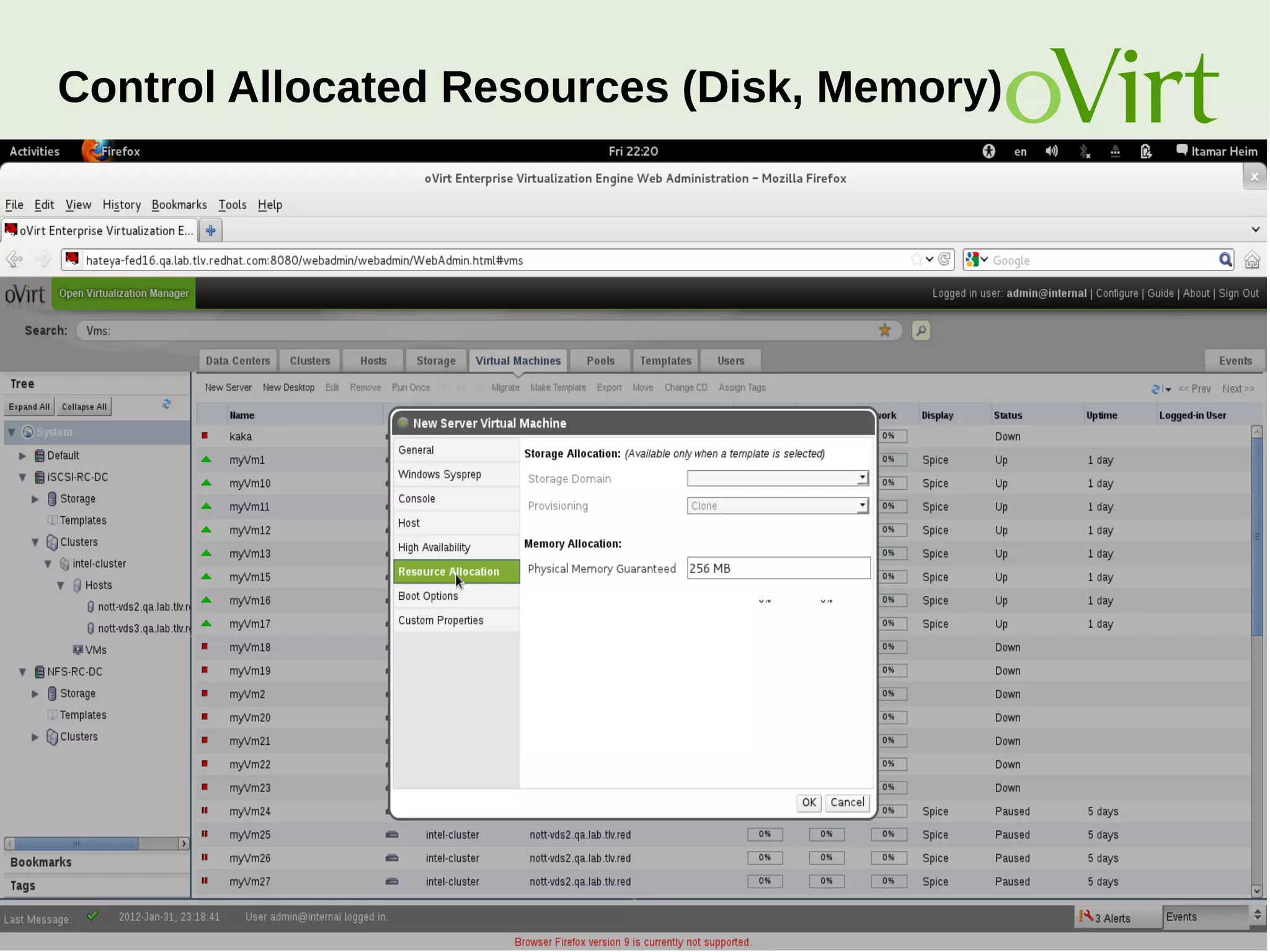
Task: Click the Google search engine icon
Action: 972,259
